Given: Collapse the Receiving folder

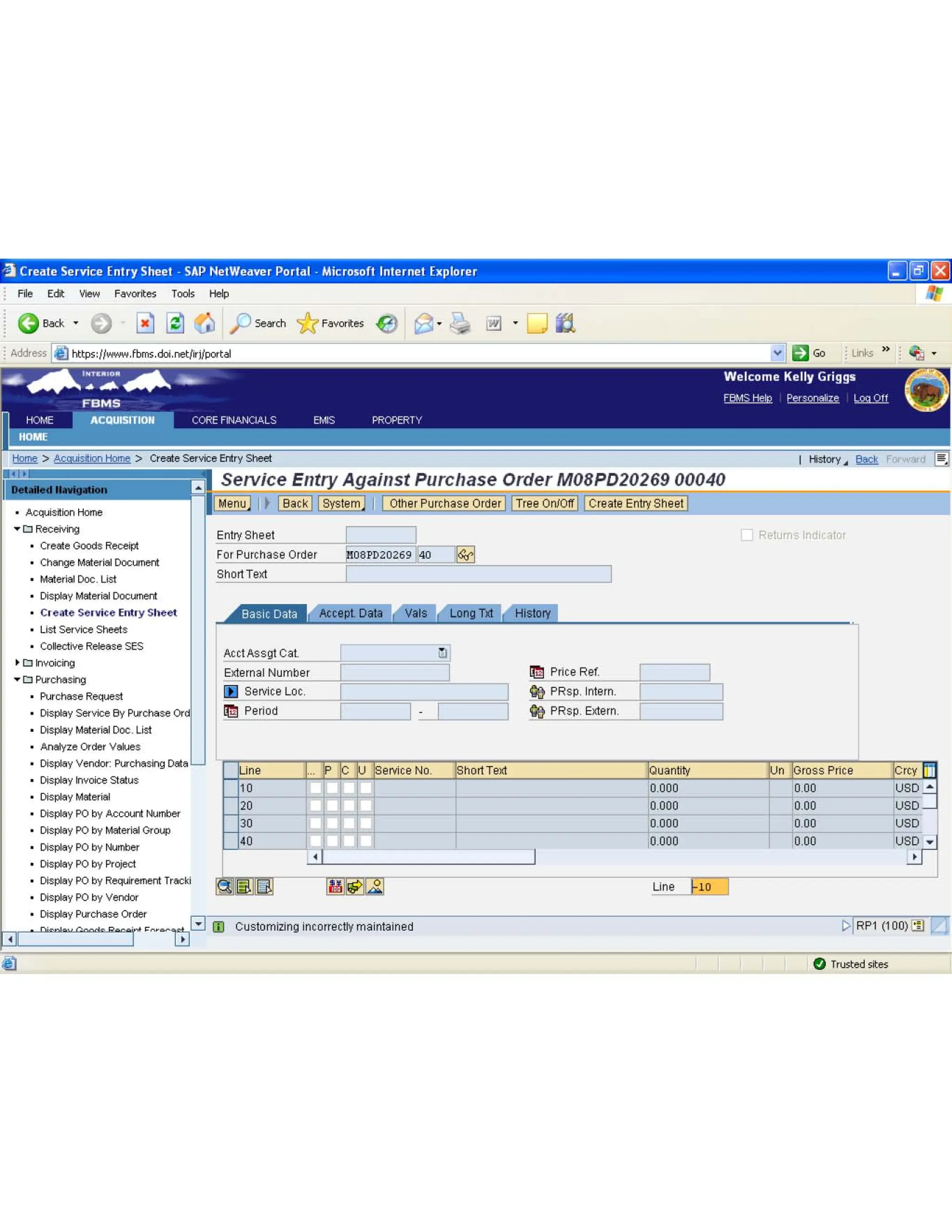Looking at the screenshot, I should coord(17,529).
